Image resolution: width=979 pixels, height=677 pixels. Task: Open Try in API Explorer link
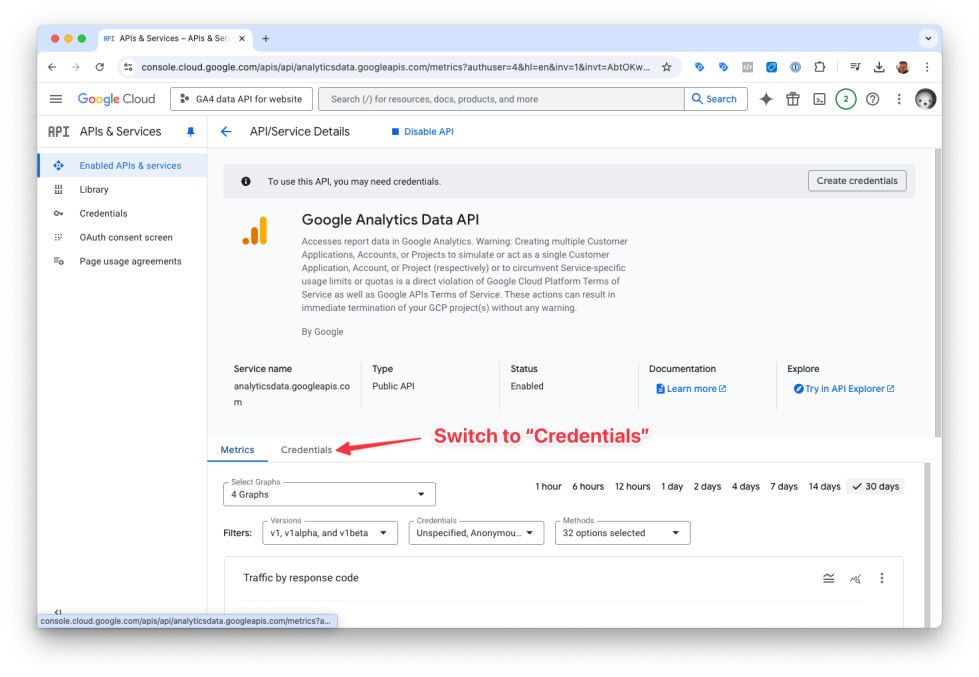(x=844, y=388)
